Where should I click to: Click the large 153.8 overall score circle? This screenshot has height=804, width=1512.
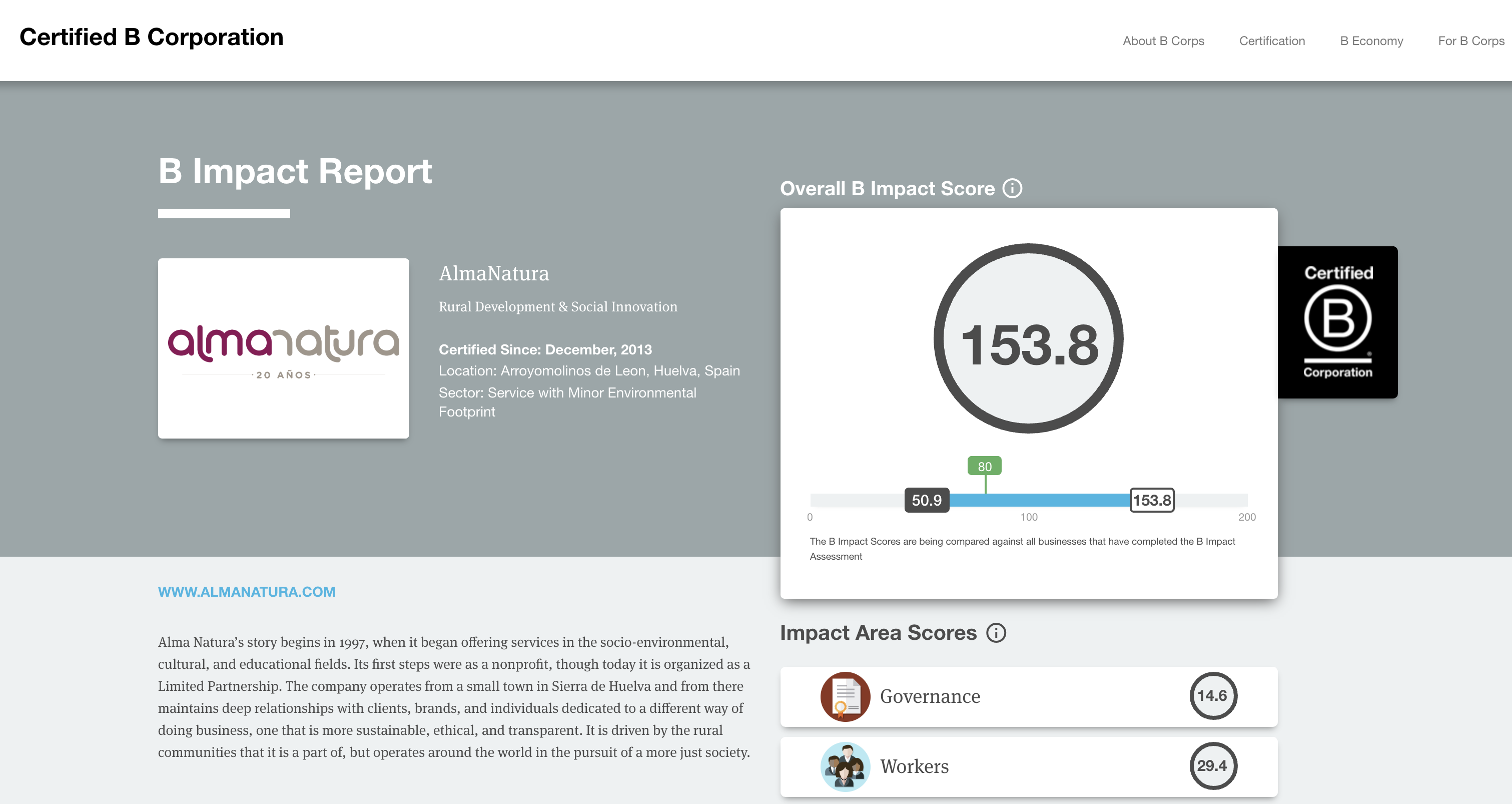1028,339
